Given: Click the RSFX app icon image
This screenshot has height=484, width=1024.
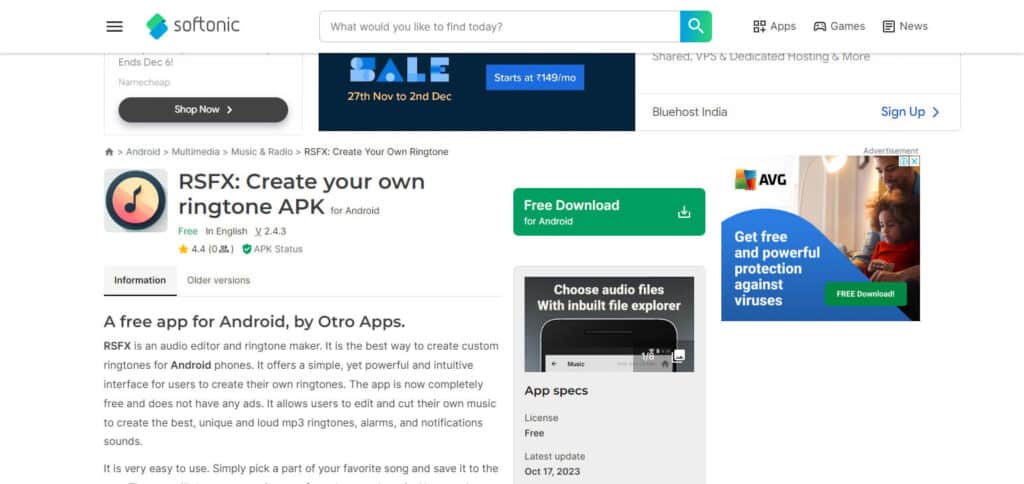Looking at the screenshot, I should tap(136, 201).
